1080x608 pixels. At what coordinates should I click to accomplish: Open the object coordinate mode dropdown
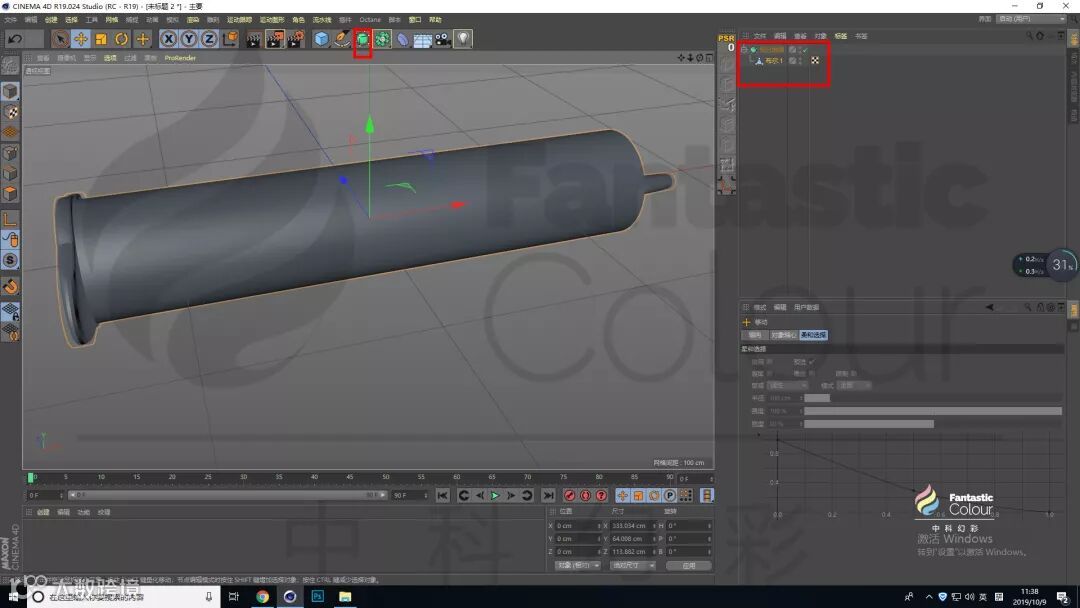click(x=577, y=565)
